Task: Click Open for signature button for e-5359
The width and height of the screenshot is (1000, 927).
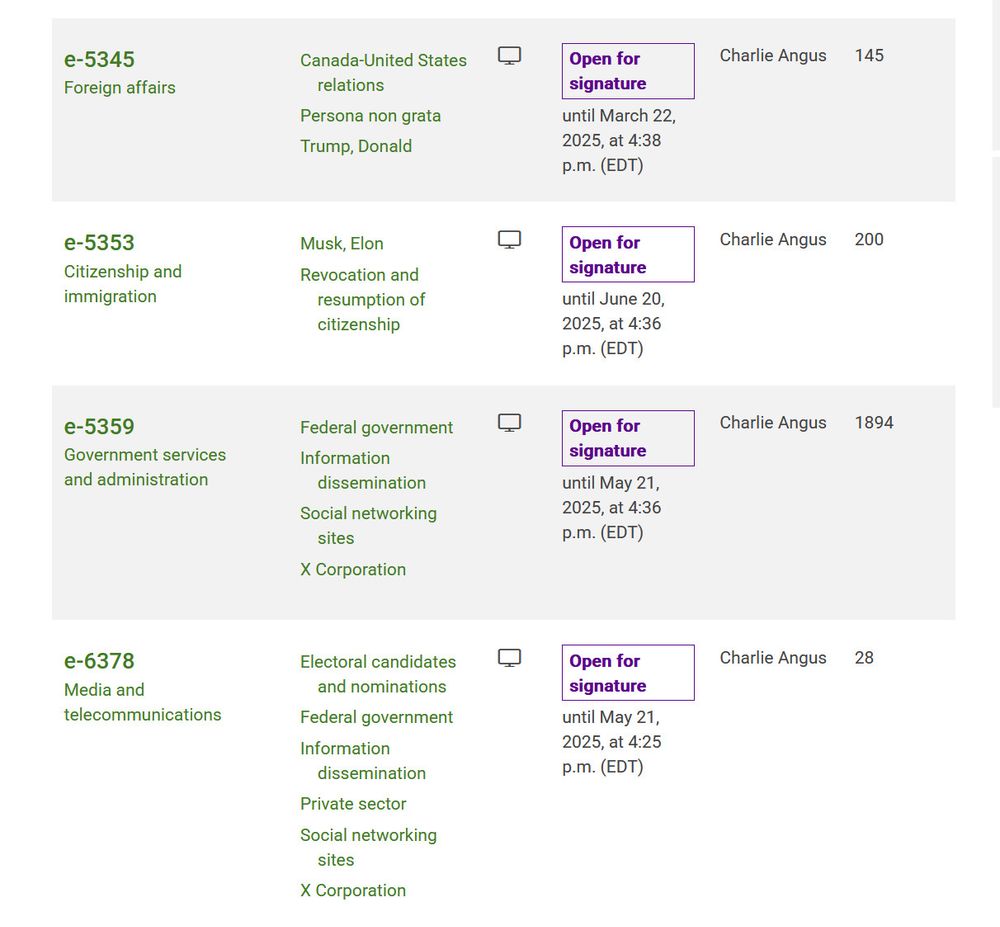Action: point(628,438)
